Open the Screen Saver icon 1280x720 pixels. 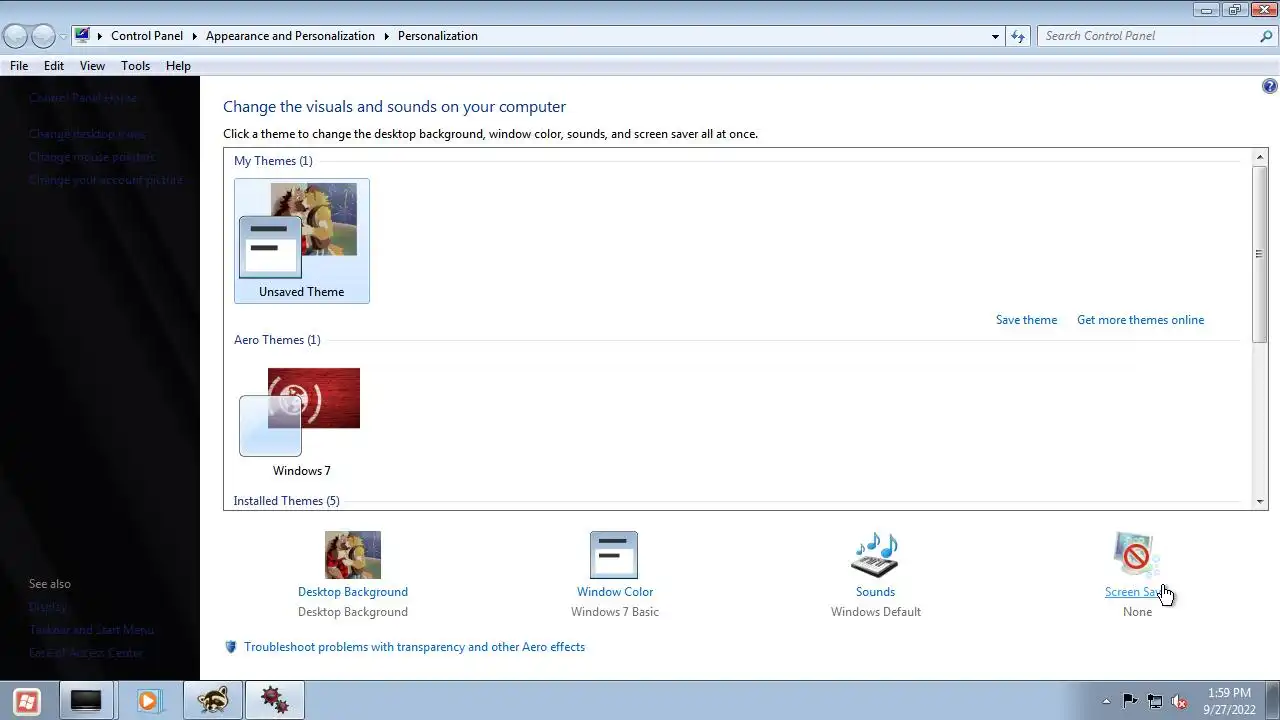(1136, 555)
